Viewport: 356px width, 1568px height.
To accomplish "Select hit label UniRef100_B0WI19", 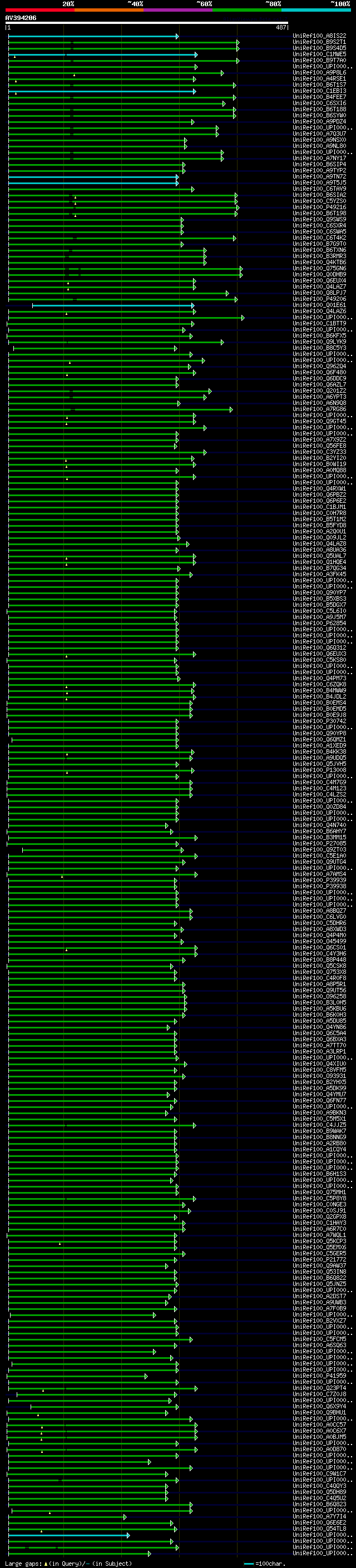I will (x=319, y=464).
